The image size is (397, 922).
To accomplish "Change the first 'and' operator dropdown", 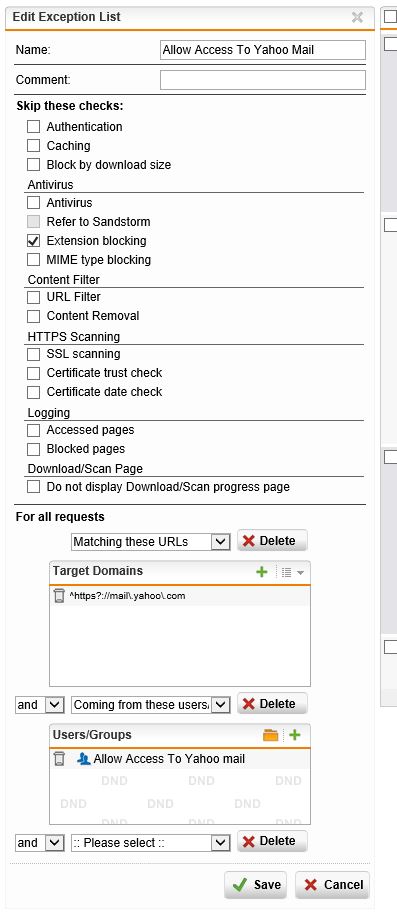I will pyautogui.click(x=39, y=704).
